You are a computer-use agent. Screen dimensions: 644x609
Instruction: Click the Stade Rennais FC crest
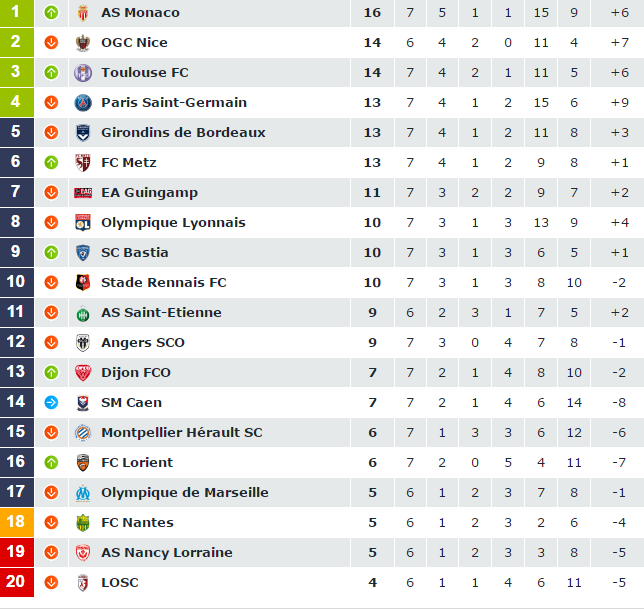[x=83, y=283]
